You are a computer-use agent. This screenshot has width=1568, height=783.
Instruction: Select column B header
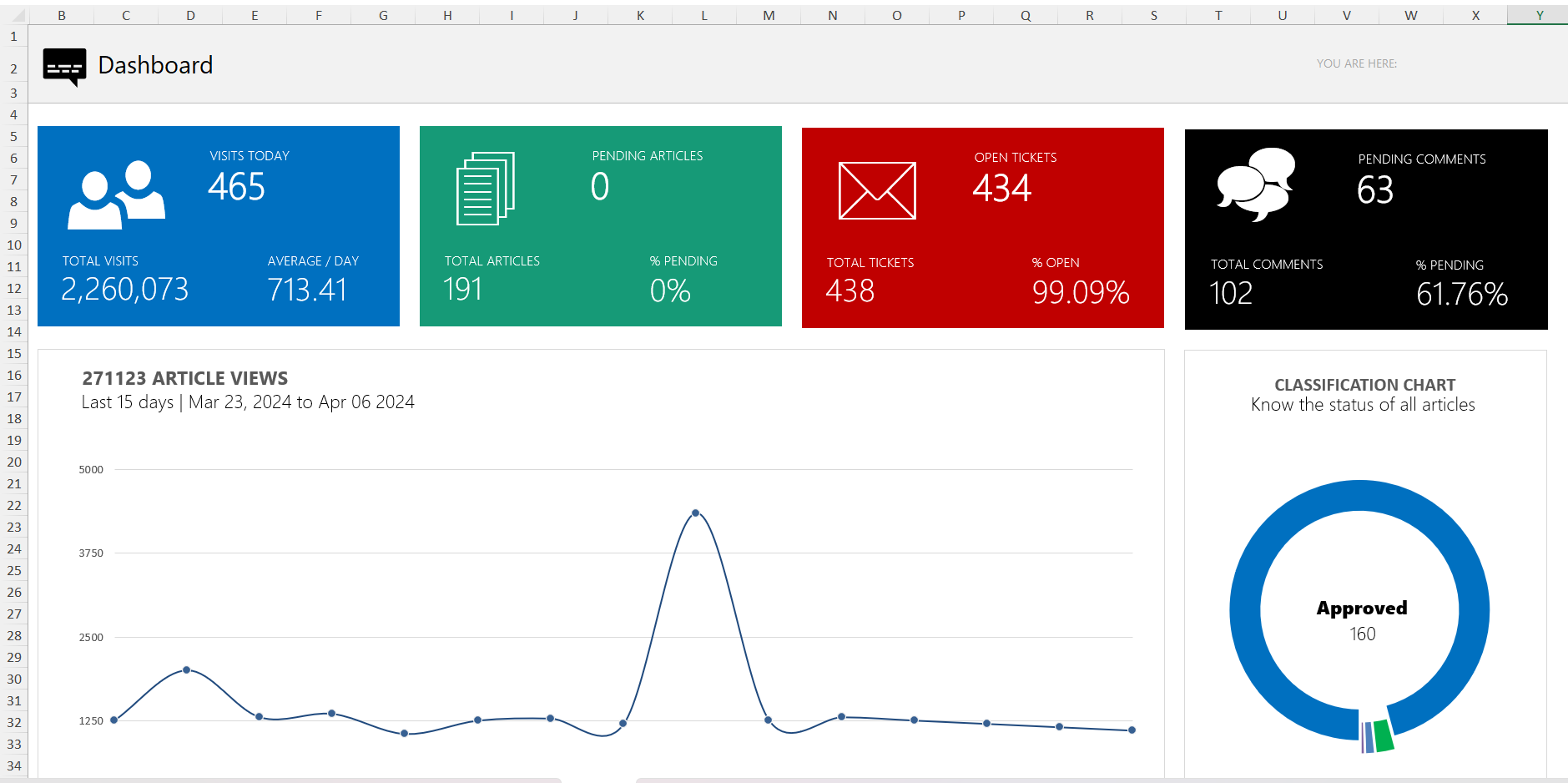coord(62,15)
